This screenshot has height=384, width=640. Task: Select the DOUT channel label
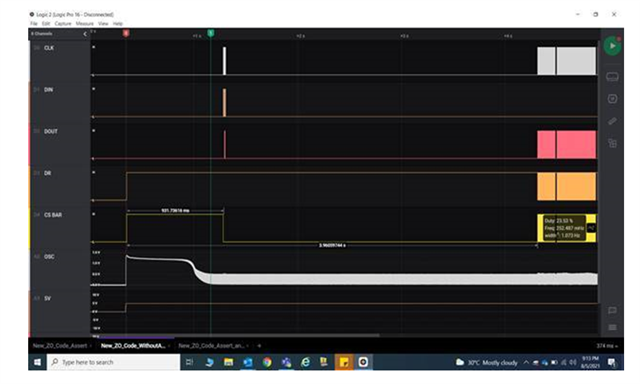coord(51,131)
